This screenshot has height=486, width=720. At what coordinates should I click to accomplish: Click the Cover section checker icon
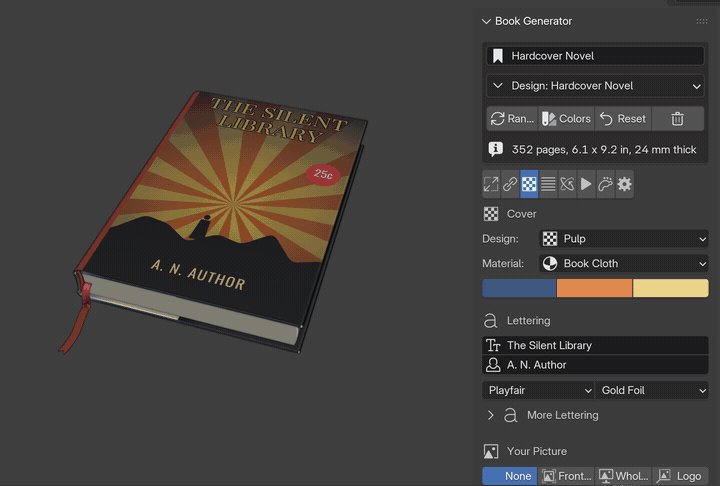(x=491, y=214)
